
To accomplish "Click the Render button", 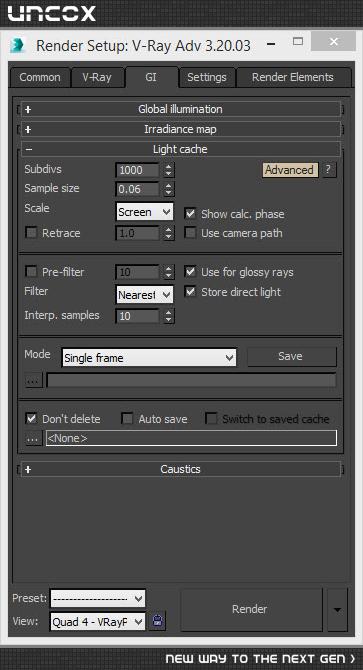I will click(251, 609).
